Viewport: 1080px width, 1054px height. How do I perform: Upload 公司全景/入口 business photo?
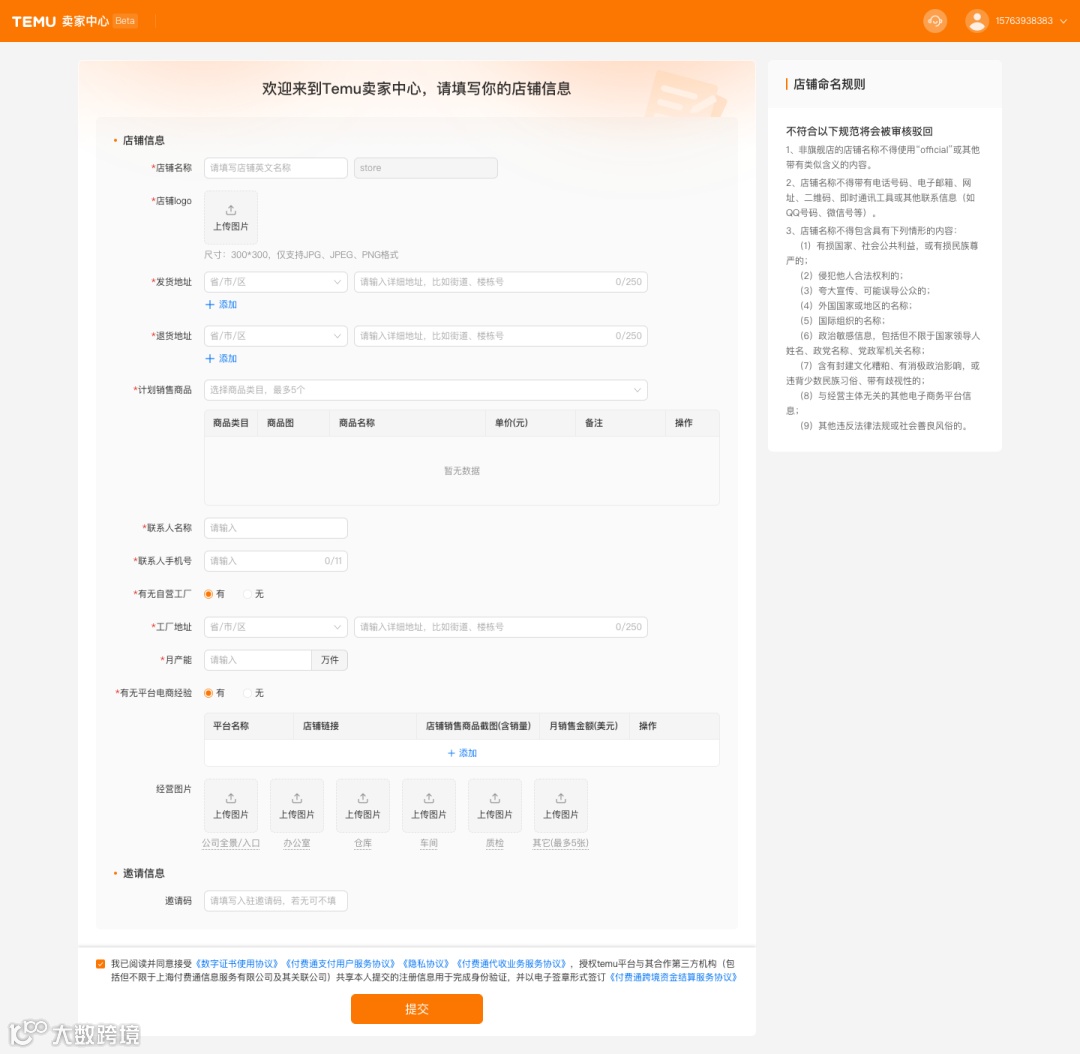click(231, 806)
